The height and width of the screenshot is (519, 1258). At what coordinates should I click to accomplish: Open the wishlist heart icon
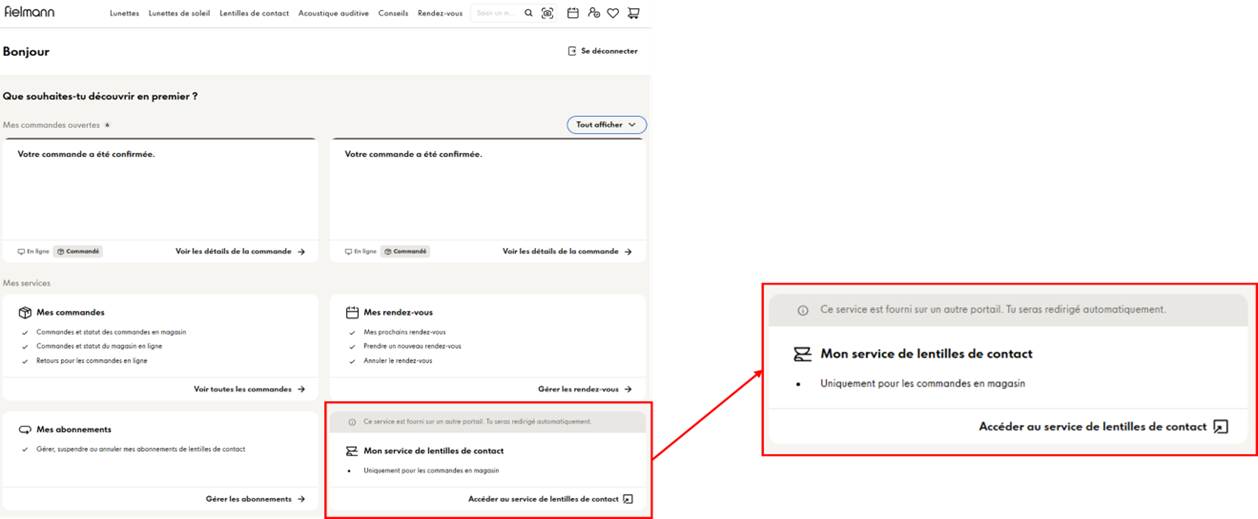click(x=613, y=14)
